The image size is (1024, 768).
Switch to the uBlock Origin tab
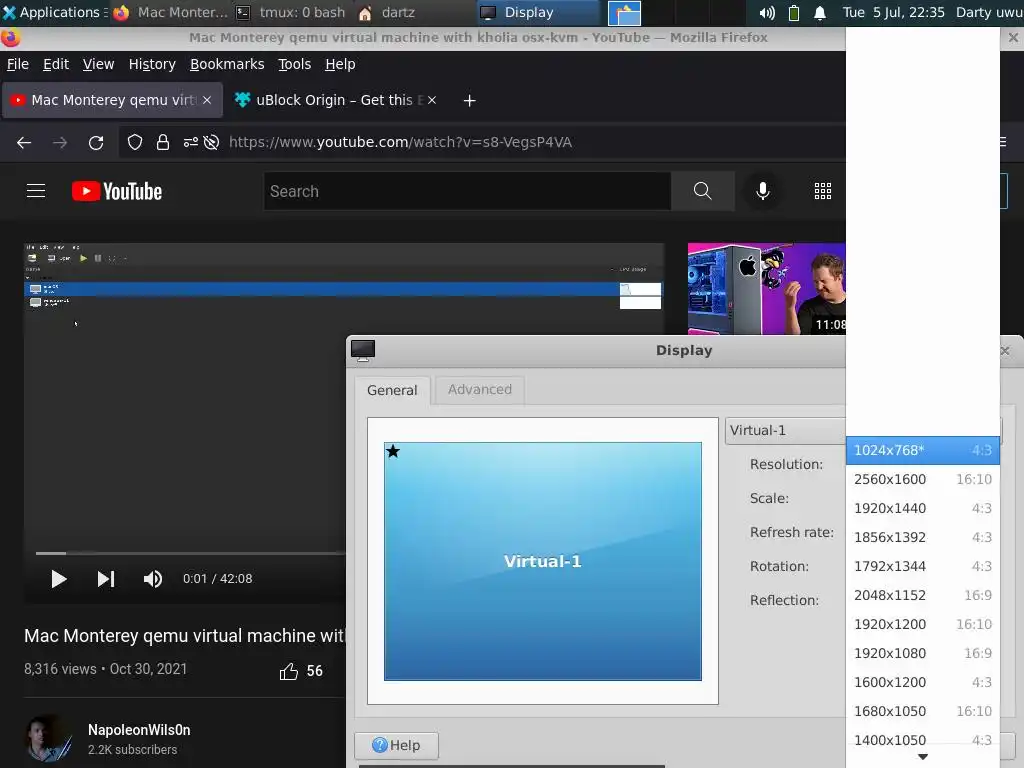point(336,100)
